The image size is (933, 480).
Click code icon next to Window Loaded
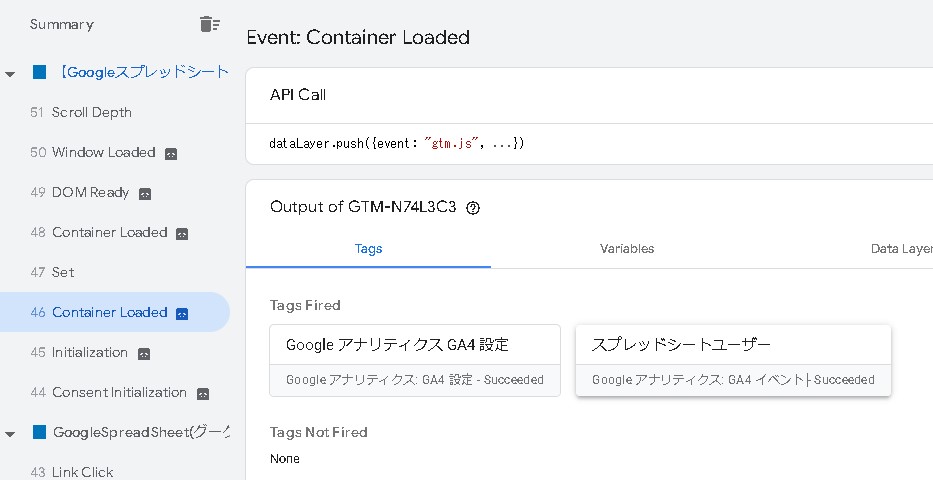171,154
